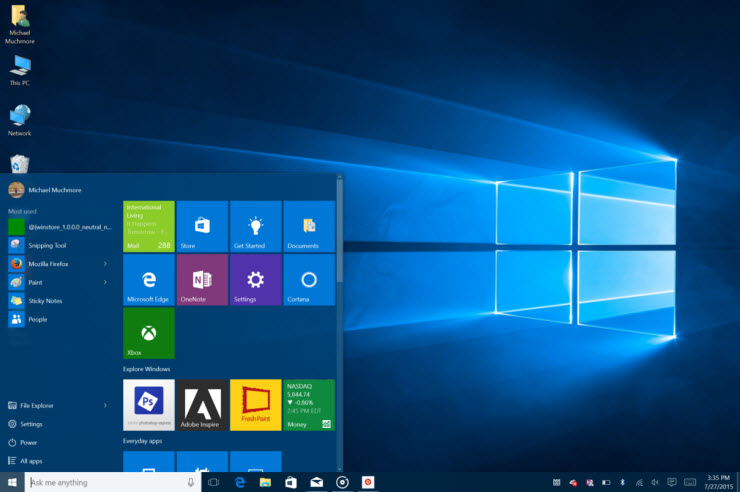Viewport: 740px width, 492px height.
Task: Launch the Xbox tile
Action: (148, 333)
